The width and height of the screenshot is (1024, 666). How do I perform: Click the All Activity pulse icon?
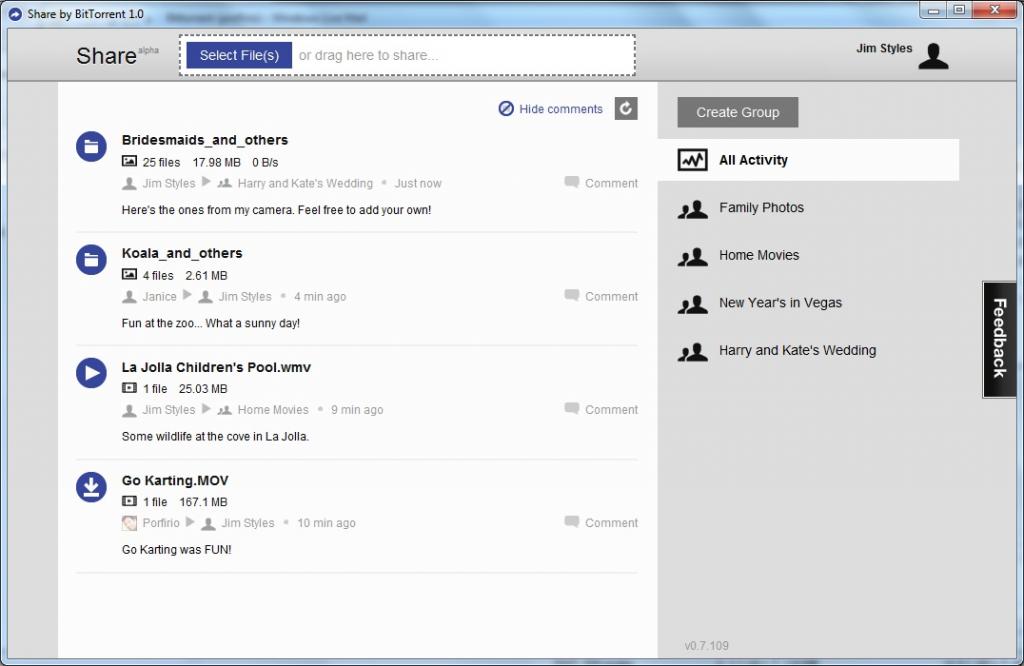(692, 160)
